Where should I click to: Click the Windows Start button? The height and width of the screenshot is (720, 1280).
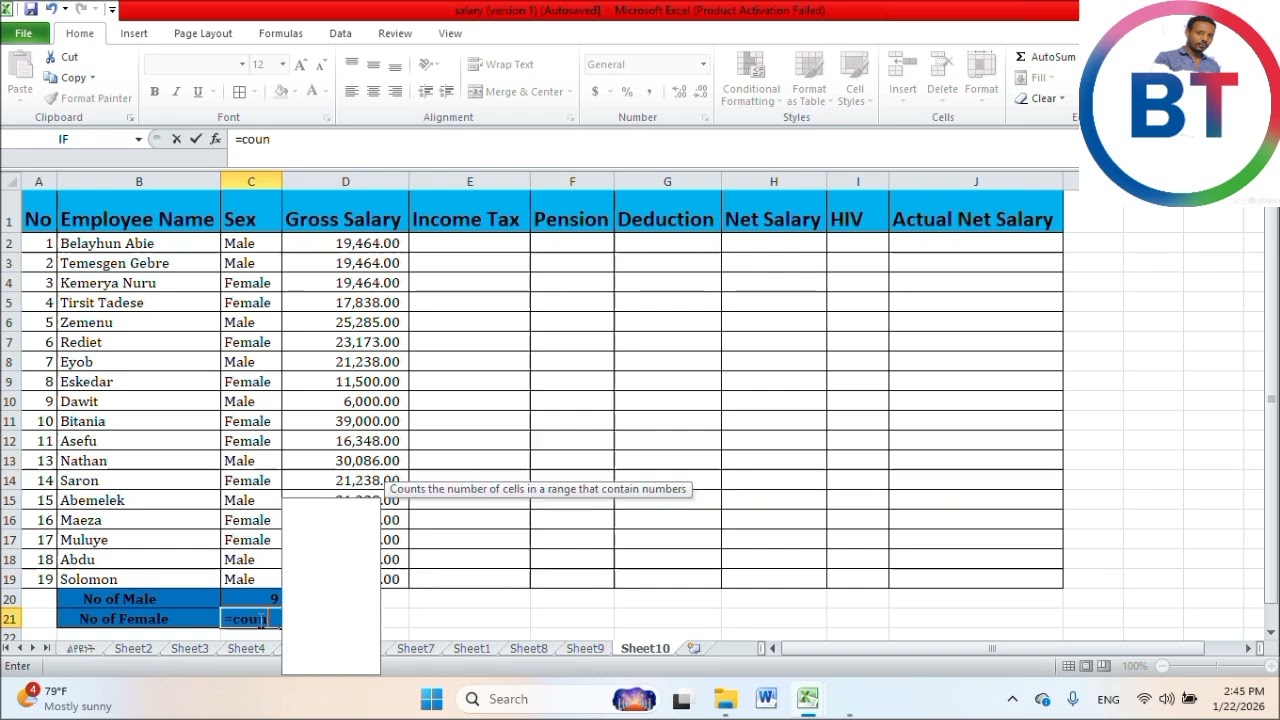[x=432, y=699]
